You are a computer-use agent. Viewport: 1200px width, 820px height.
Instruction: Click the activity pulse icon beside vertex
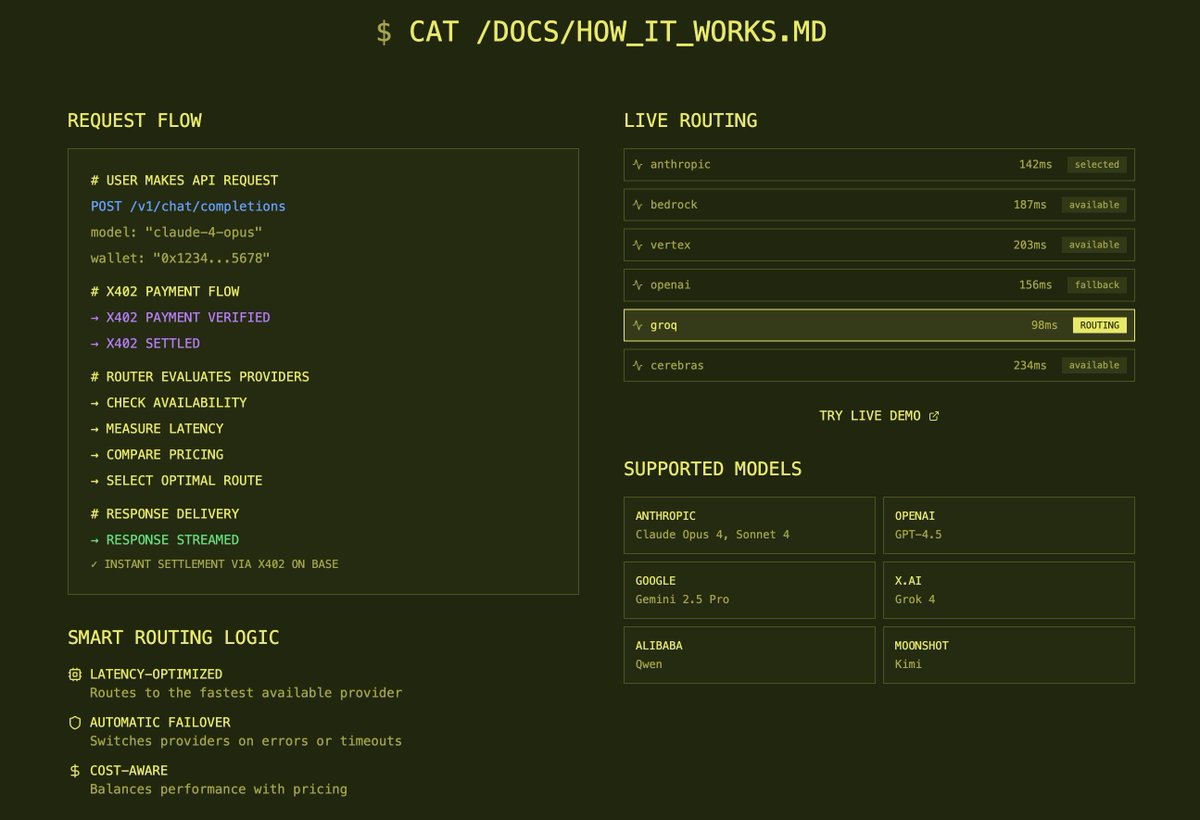point(637,245)
